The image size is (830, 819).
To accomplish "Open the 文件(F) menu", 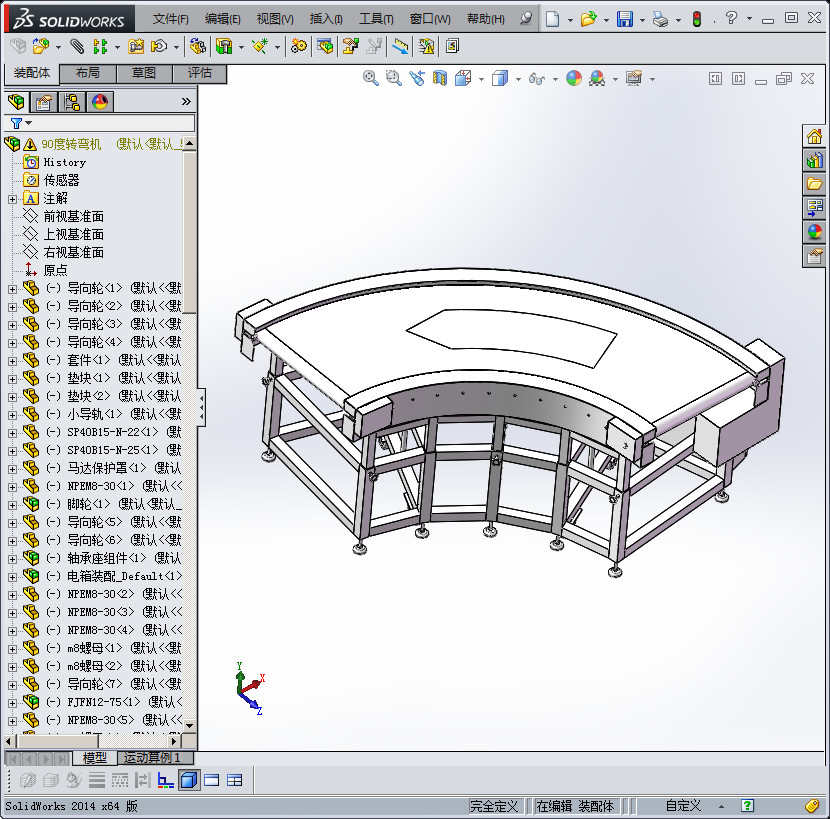I will click(170, 19).
